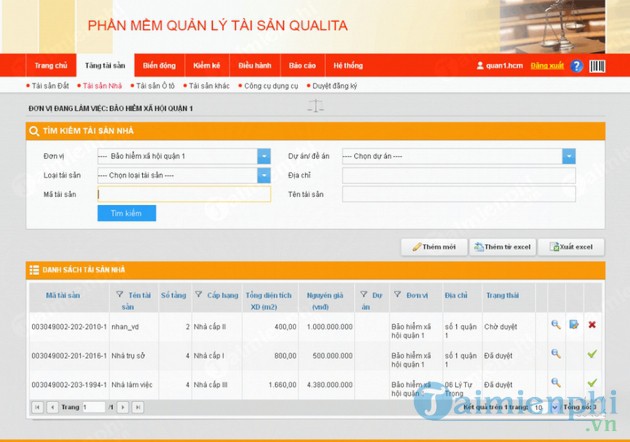The image size is (630, 442).
Task: Click the Đăng xuất logout link
Action: click(x=547, y=65)
